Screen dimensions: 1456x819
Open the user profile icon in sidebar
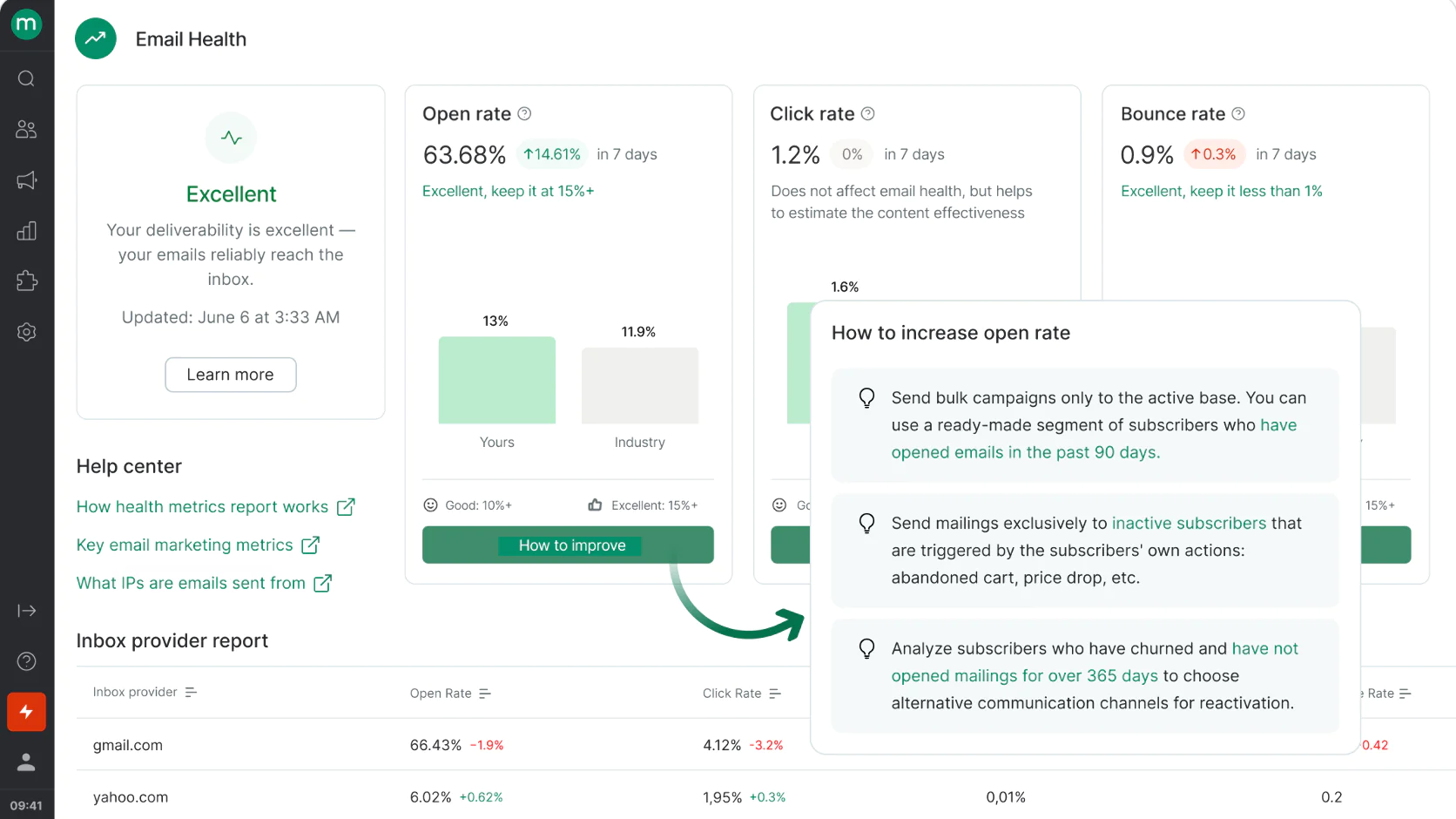coord(26,762)
